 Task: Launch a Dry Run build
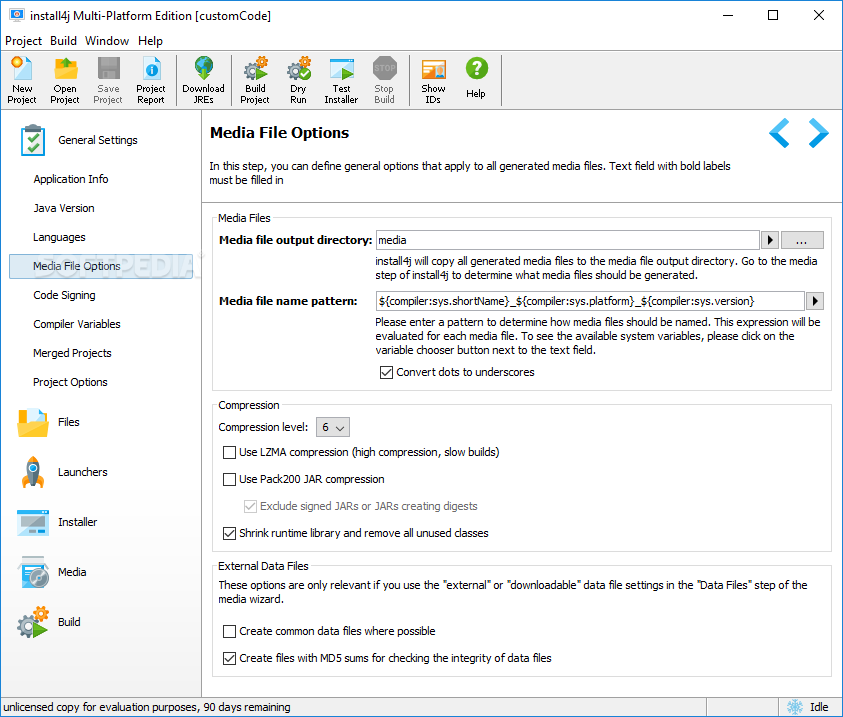click(298, 80)
